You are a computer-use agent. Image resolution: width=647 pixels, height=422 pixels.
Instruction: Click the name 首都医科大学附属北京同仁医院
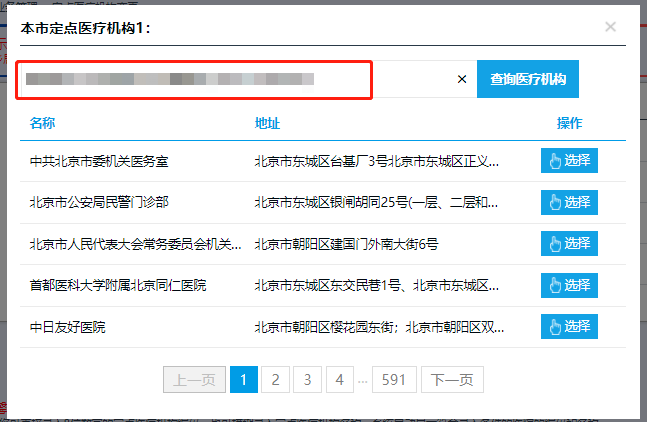pos(118,285)
